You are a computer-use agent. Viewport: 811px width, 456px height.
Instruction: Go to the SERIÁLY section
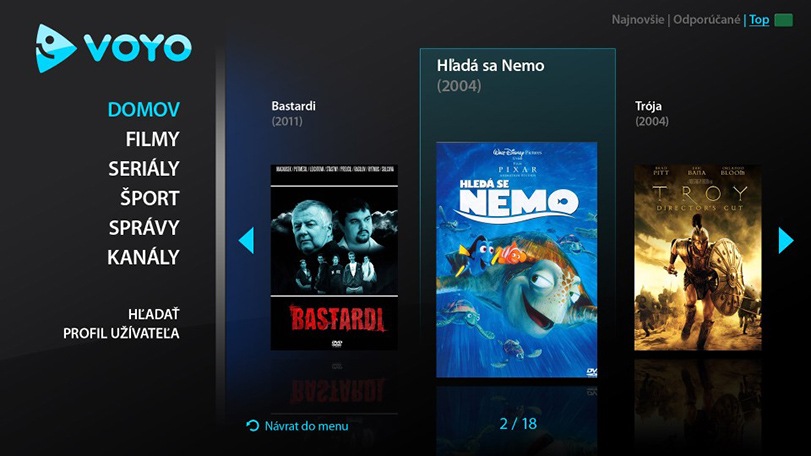tap(144, 168)
